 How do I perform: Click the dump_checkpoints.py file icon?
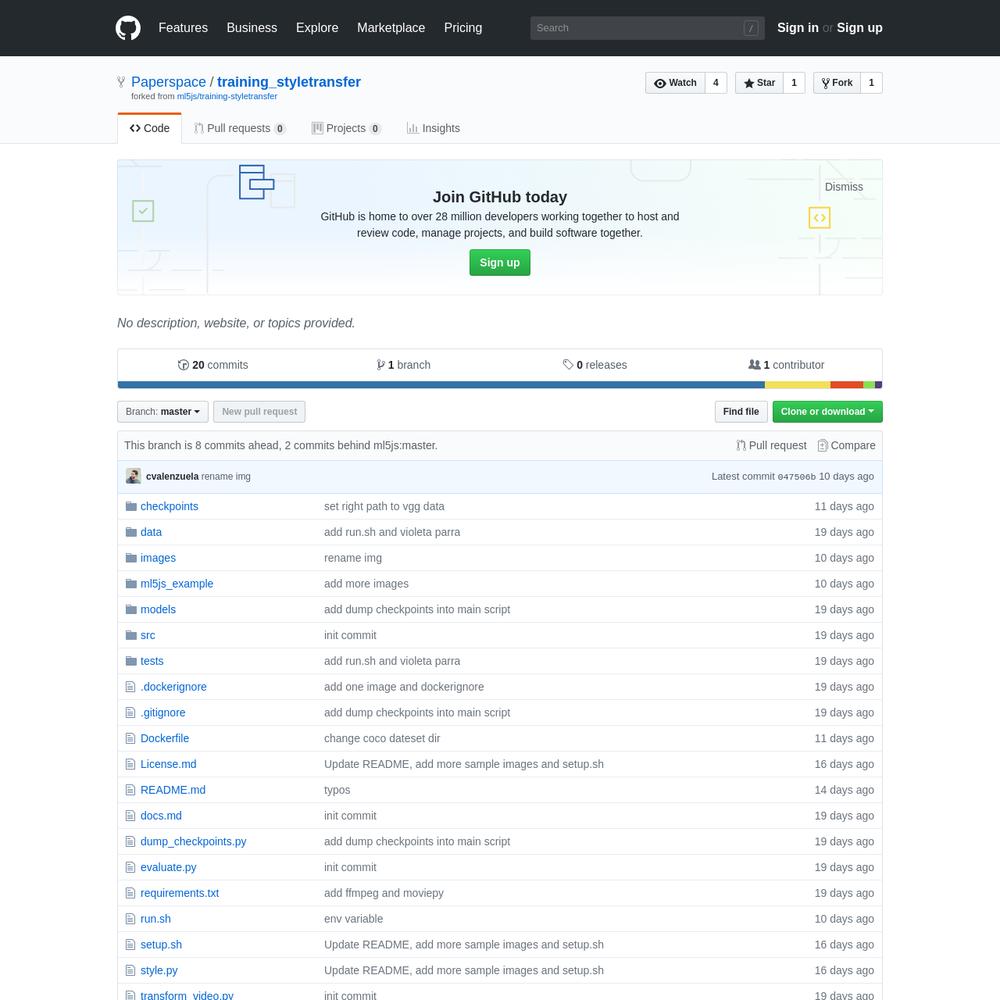131,842
